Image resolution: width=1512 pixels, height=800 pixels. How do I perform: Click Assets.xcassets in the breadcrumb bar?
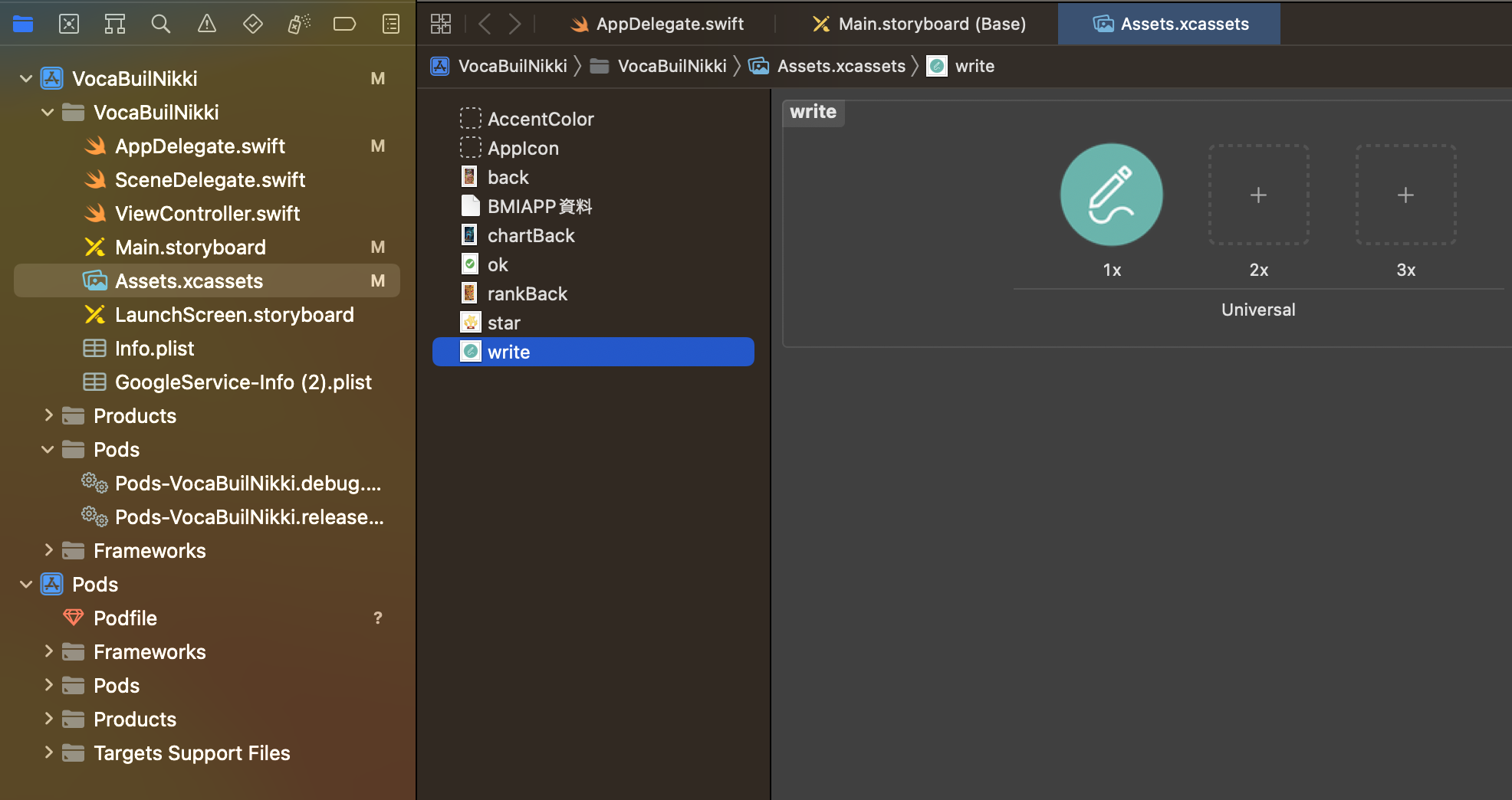click(828, 66)
